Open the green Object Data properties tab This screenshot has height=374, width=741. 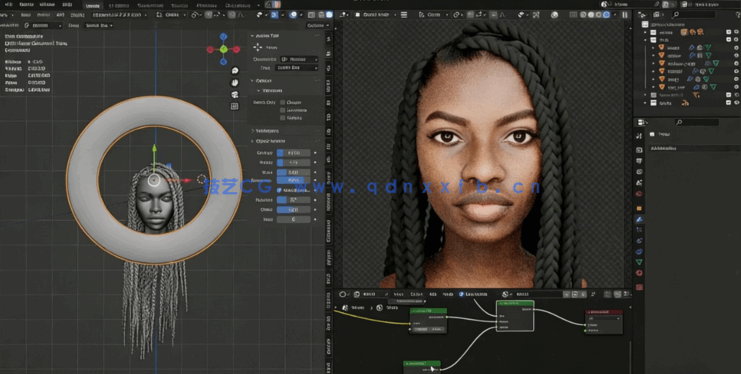[x=639, y=262]
